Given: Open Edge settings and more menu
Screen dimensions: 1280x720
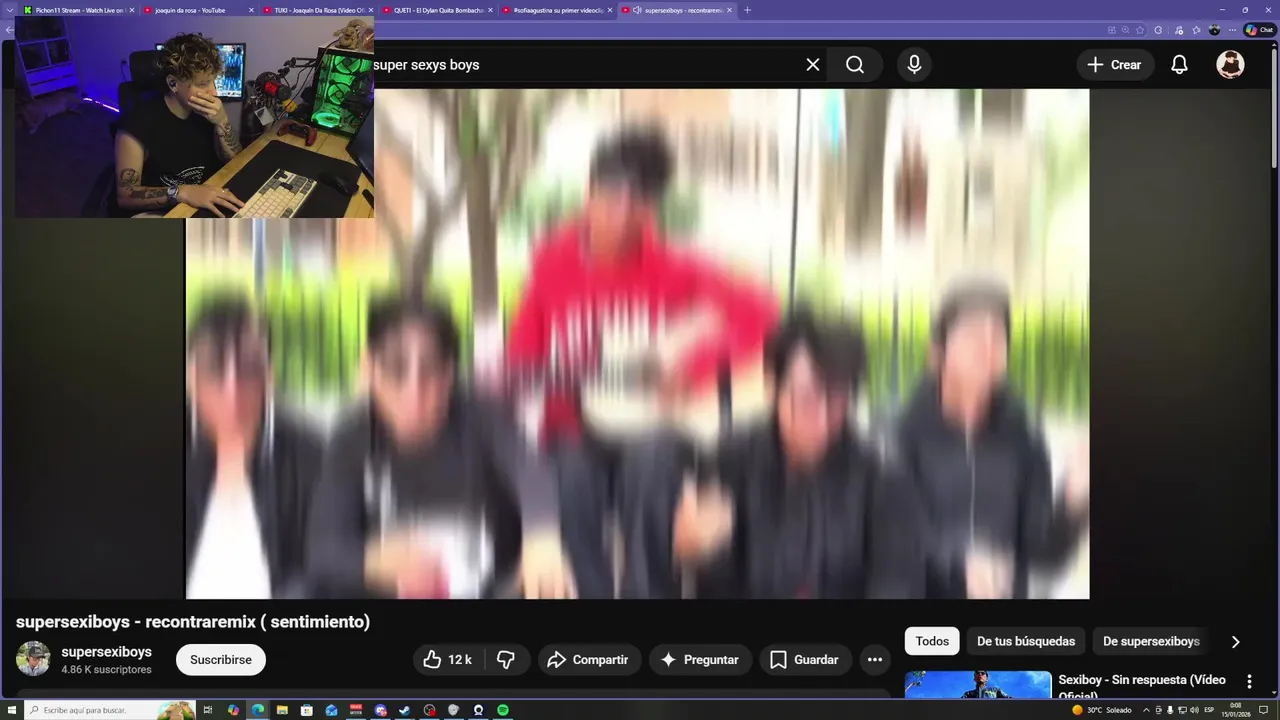Looking at the screenshot, I should click(x=1232, y=30).
